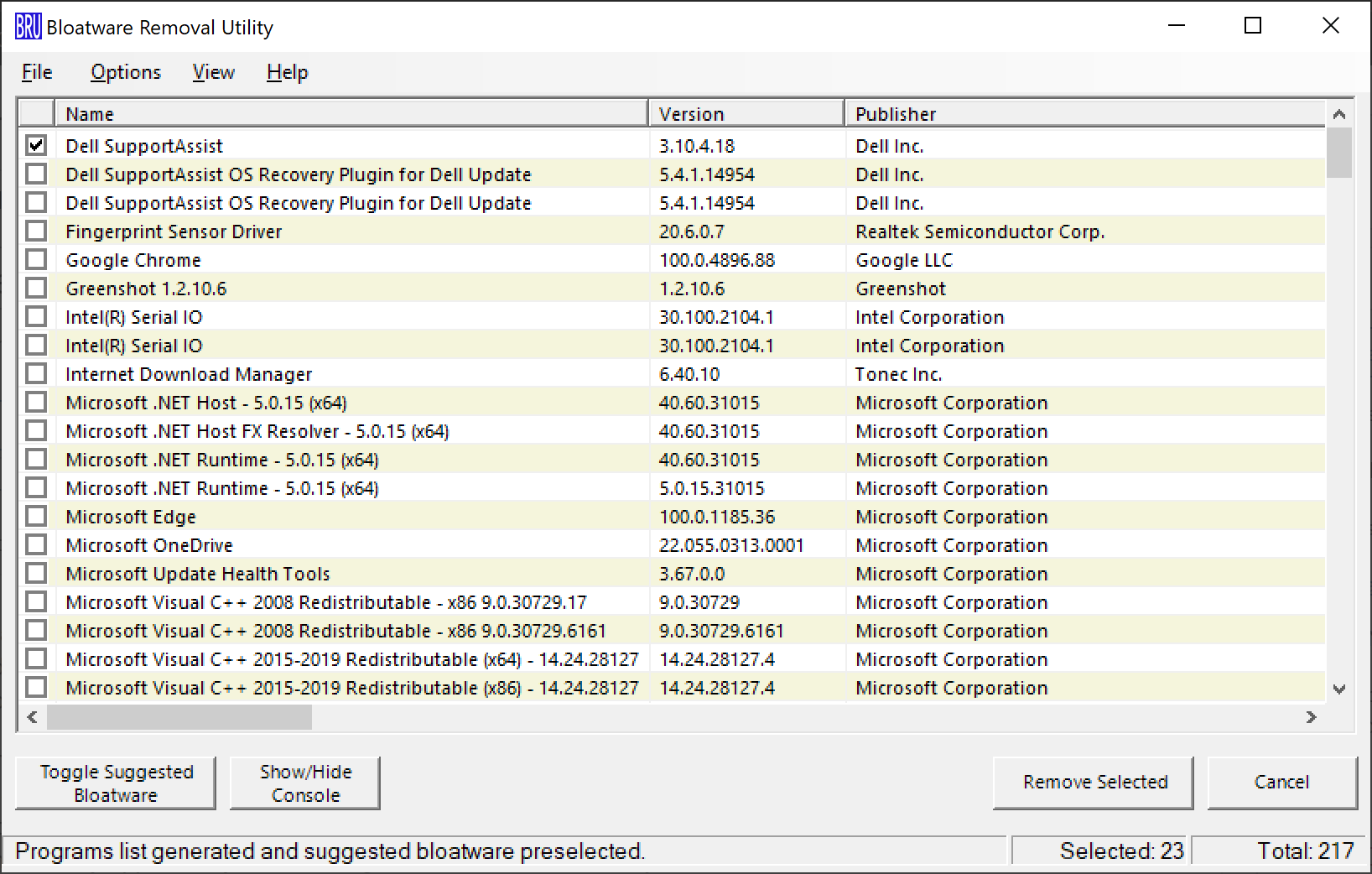Maximize the Bloatware Removal Utility window

[1253, 26]
